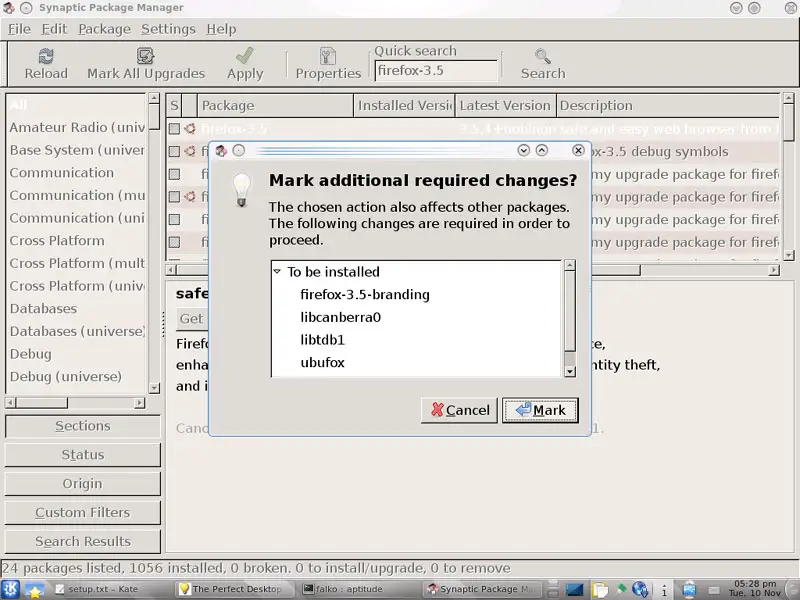Click sections list scroll down arrow
The image size is (800, 600).
[x=154, y=388]
